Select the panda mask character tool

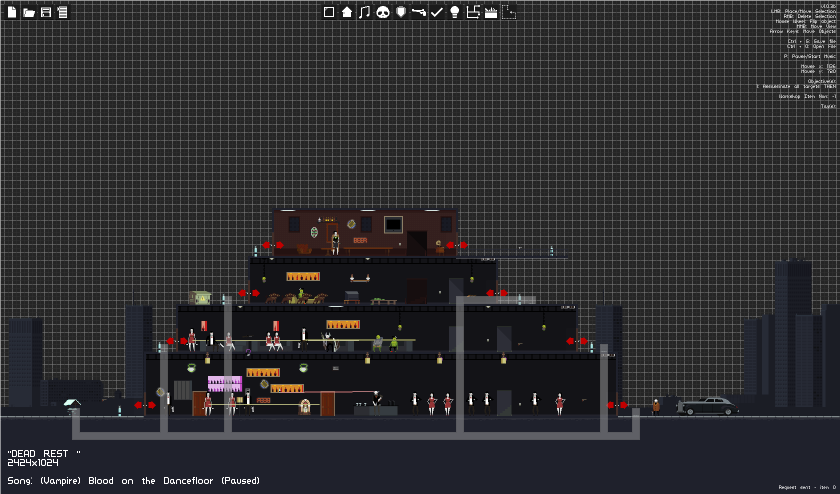[382, 12]
